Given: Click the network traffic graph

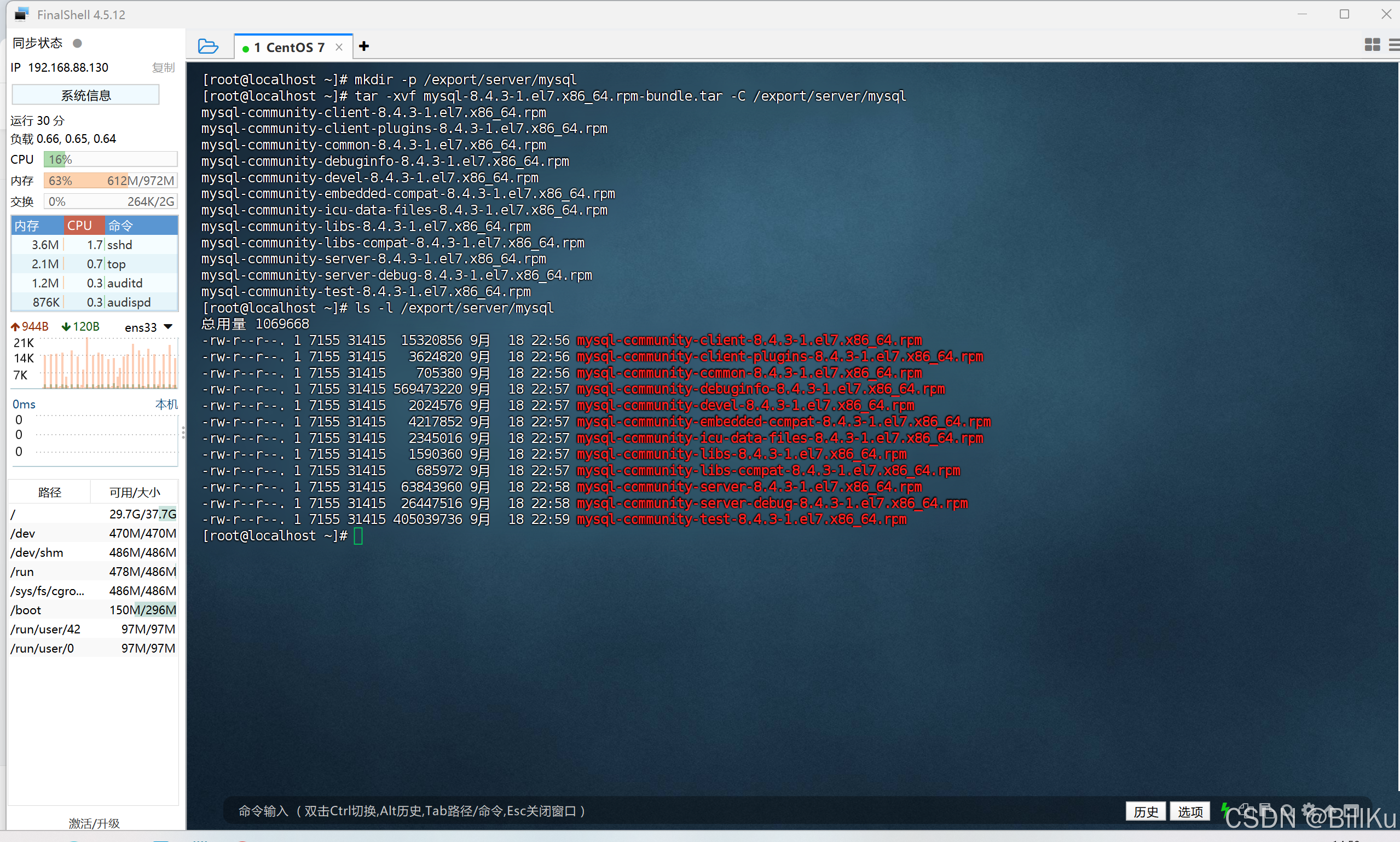Looking at the screenshot, I should pyautogui.click(x=111, y=362).
